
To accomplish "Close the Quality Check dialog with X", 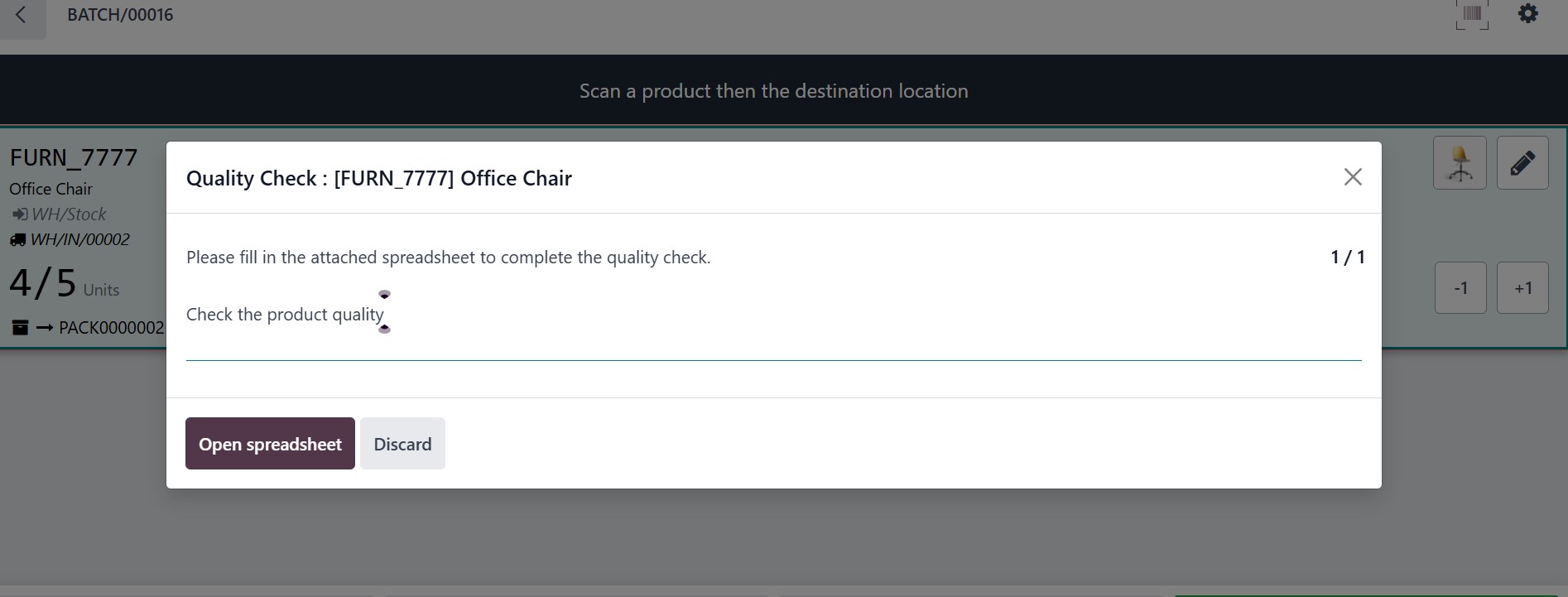I will tap(1353, 177).
